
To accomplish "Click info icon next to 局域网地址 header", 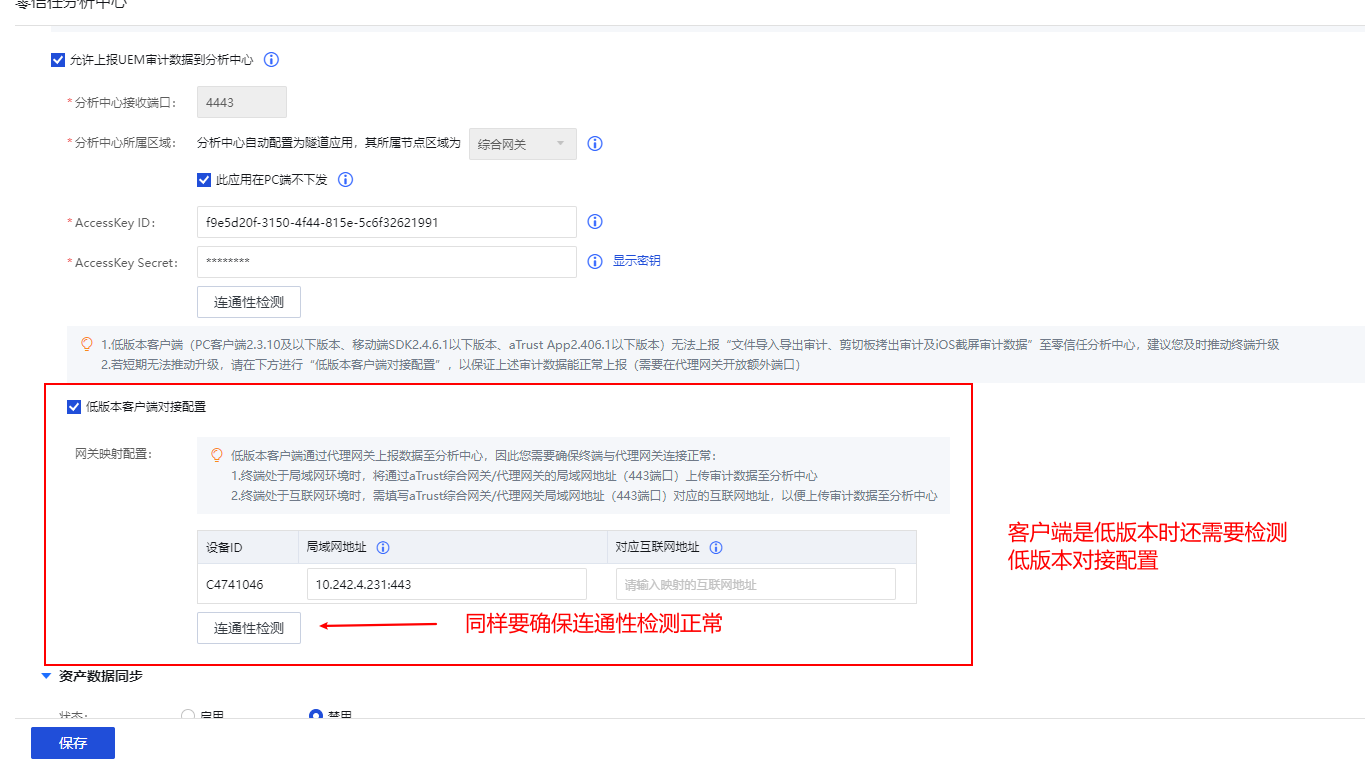I will pyautogui.click(x=383, y=548).
